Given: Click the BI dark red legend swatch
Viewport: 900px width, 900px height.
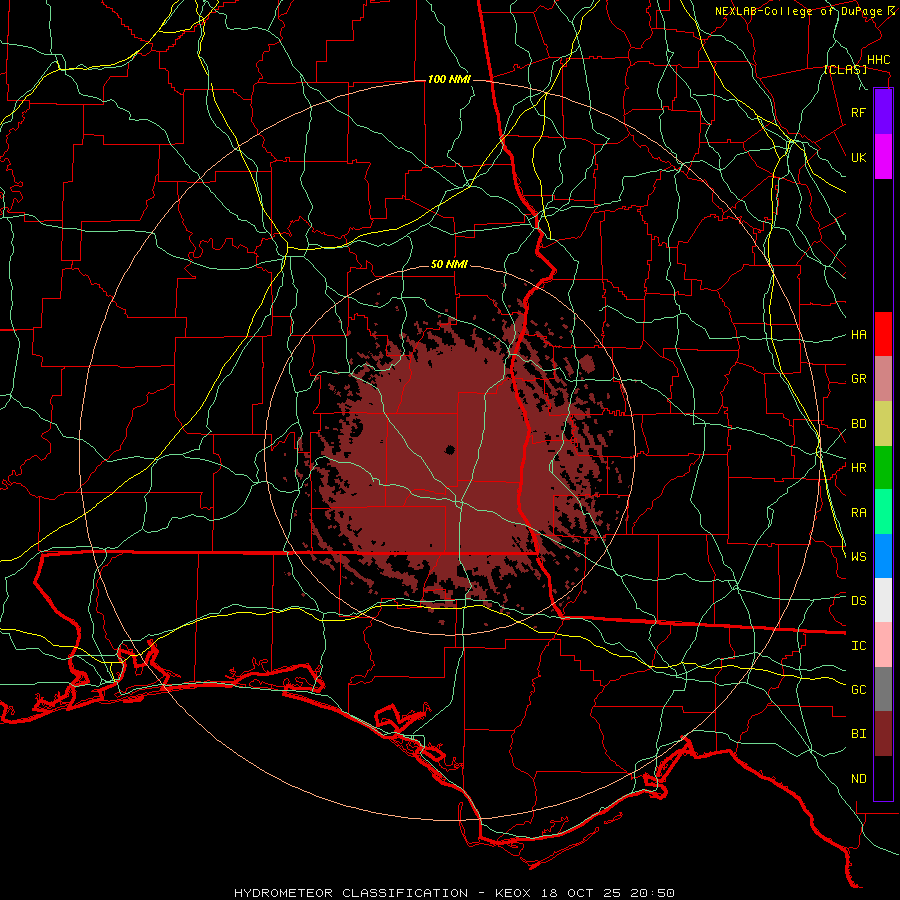Looking at the screenshot, I should coord(883,734).
